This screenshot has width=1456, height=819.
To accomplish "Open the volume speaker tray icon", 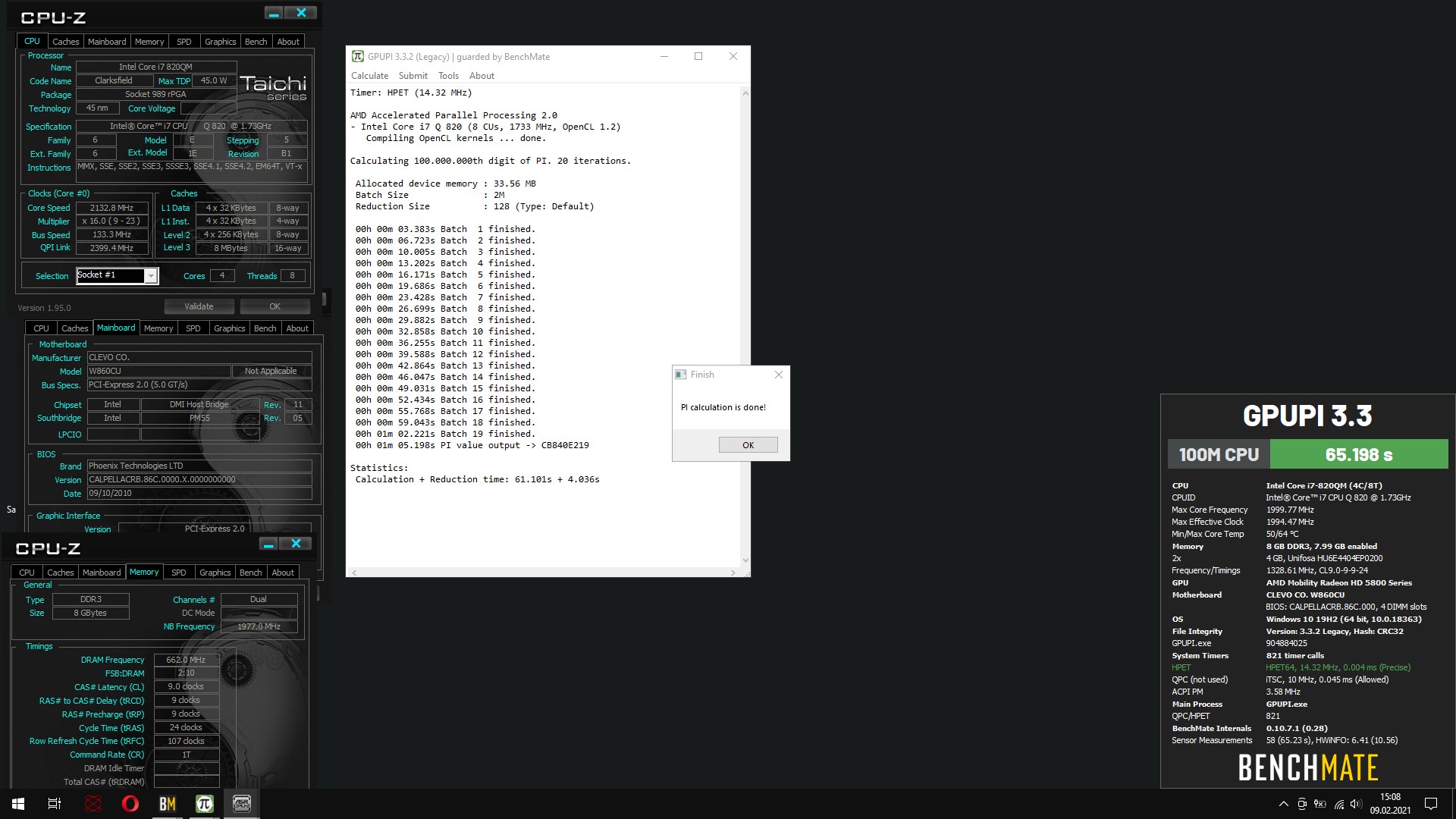I will 1357,804.
